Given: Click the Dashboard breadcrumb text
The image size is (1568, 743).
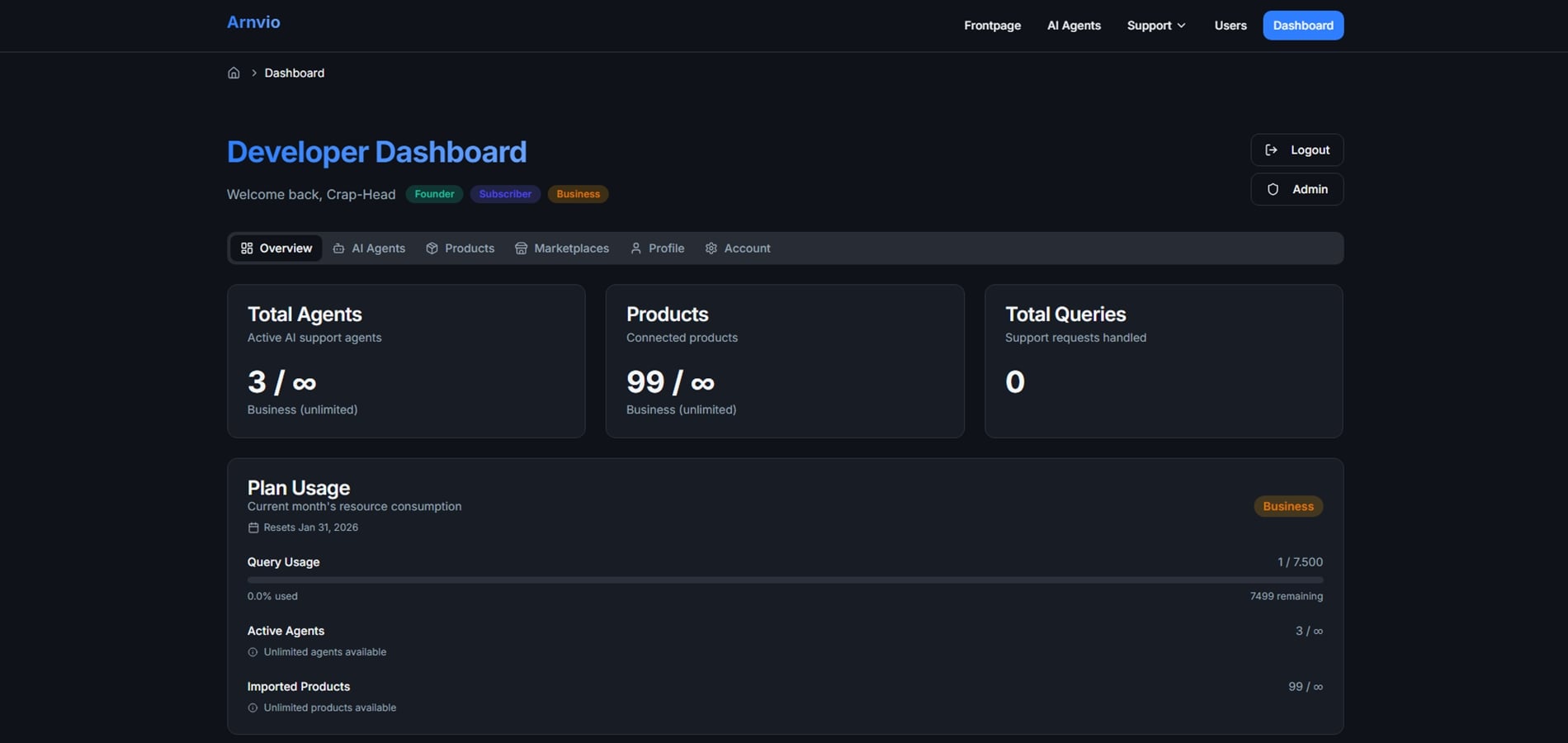Looking at the screenshot, I should [x=295, y=73].
